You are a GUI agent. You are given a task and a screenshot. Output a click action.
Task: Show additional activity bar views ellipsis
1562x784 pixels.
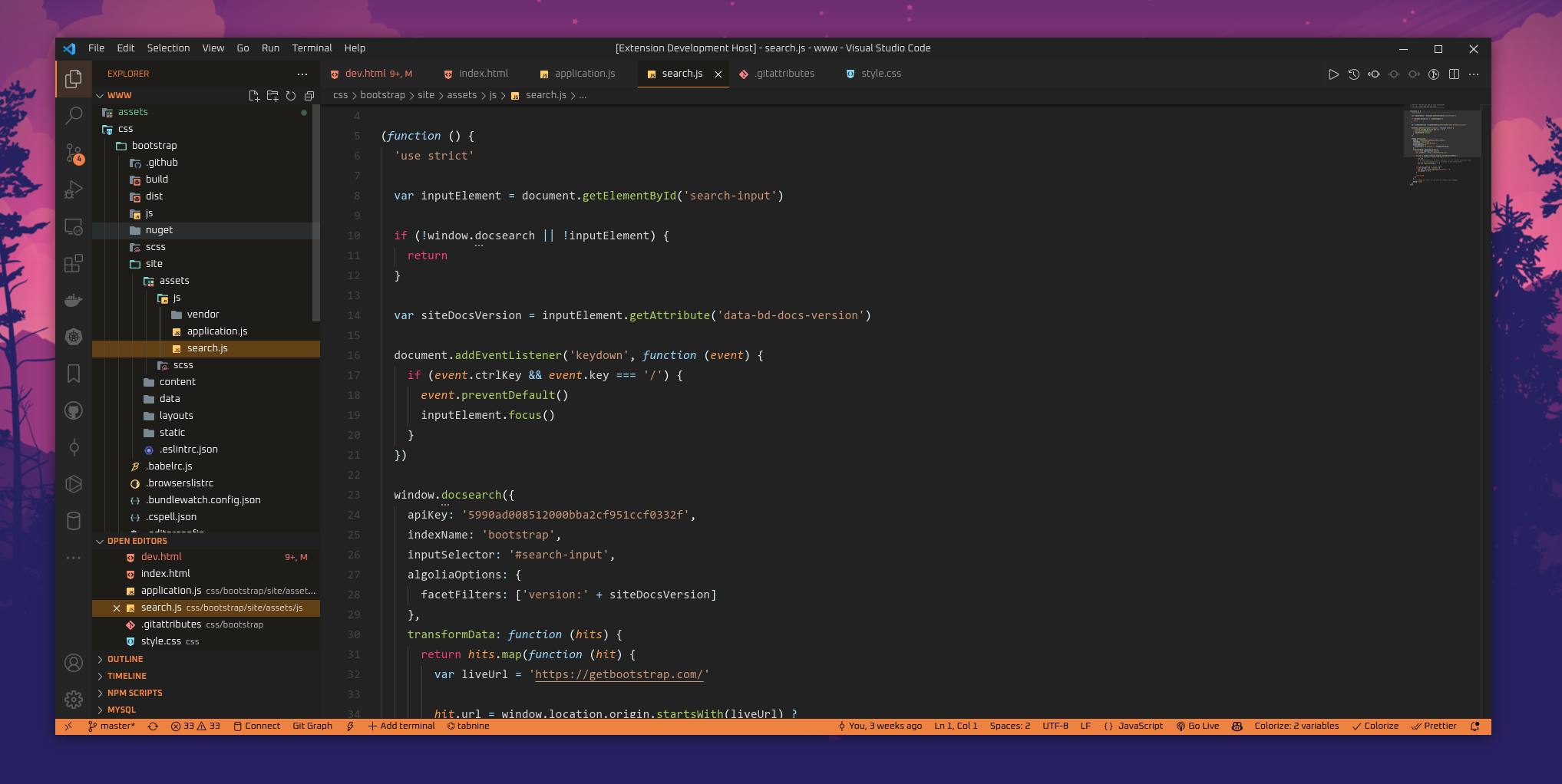74,558
